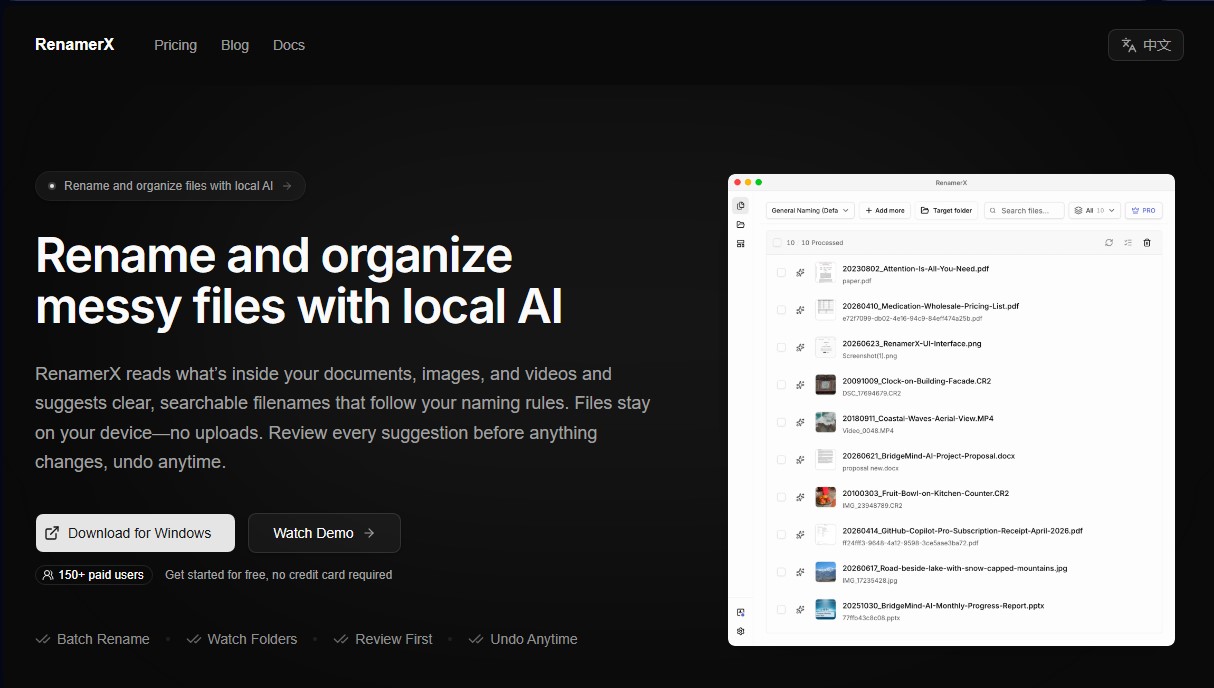Click AI sparkle icon for Fruit-Bowl-on-Kitchen-Counter.CR2
The image size is (1214, 688).
[800, 497]
